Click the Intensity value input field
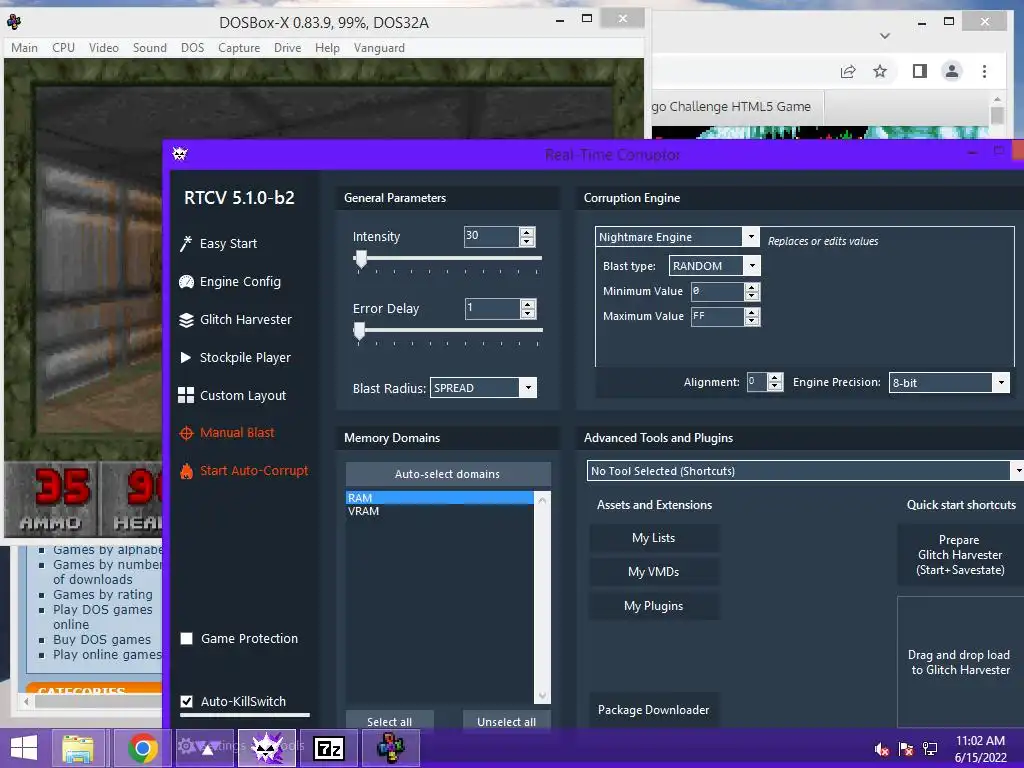This screenshot has height=768, width=1024. tap(492, 236)
